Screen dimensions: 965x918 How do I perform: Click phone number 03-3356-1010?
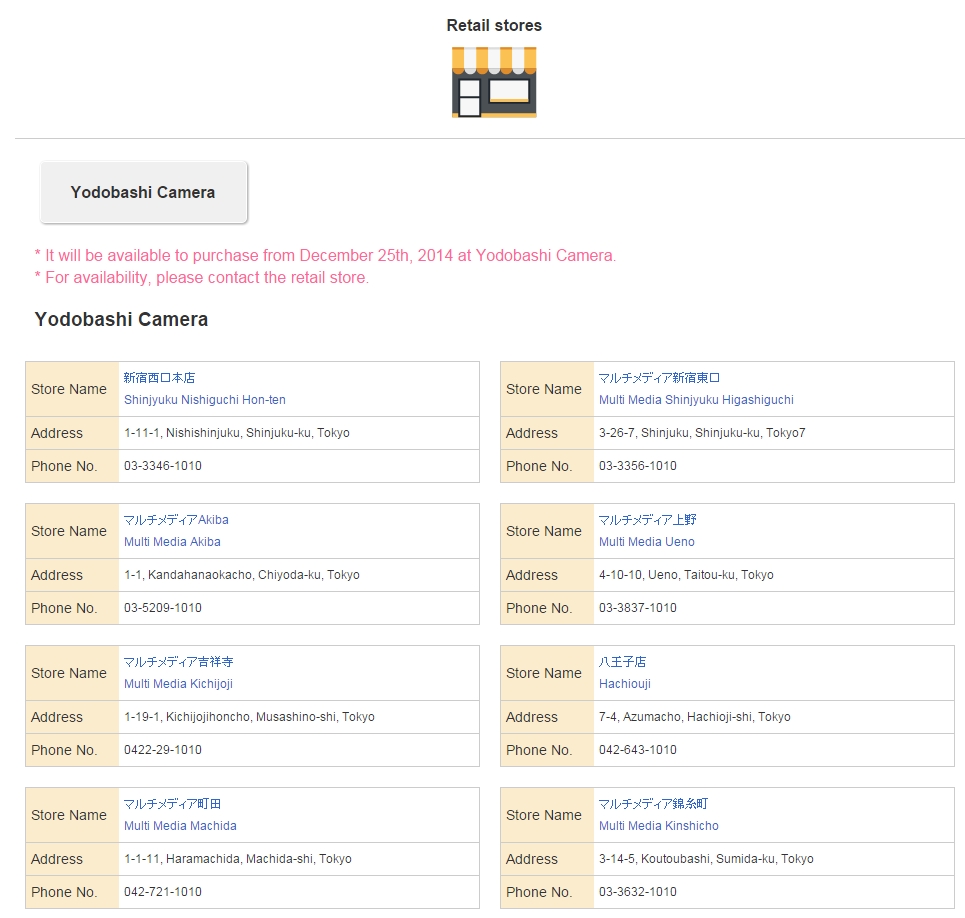pos(637,466)
